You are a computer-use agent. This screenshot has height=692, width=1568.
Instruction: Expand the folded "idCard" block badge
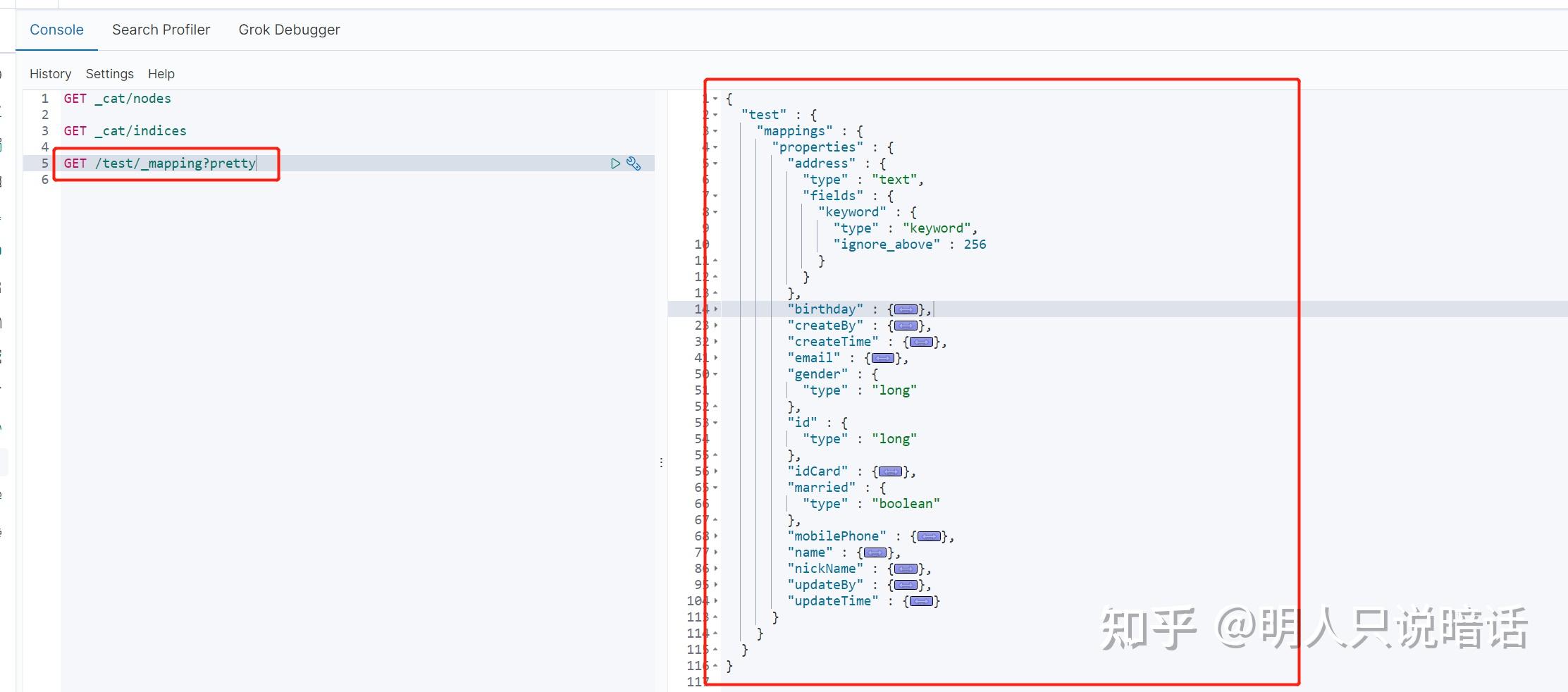(x=890, y=471)
